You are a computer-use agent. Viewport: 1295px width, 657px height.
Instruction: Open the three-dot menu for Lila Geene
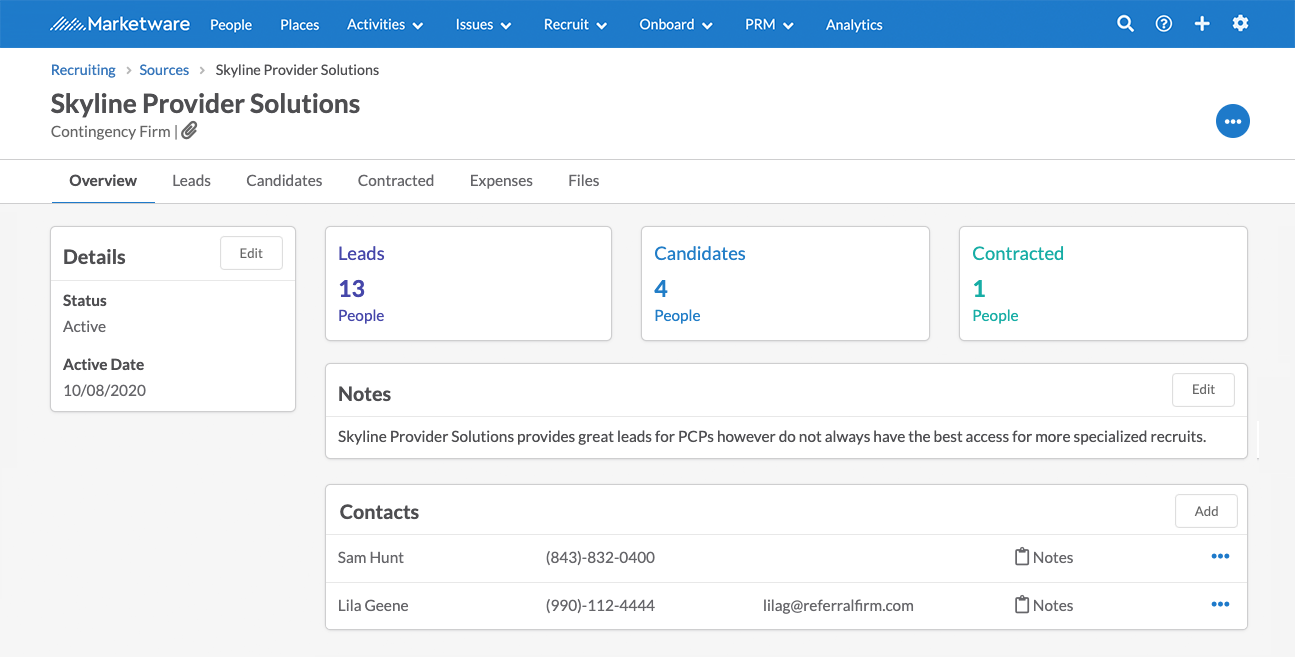(1220, 605)
